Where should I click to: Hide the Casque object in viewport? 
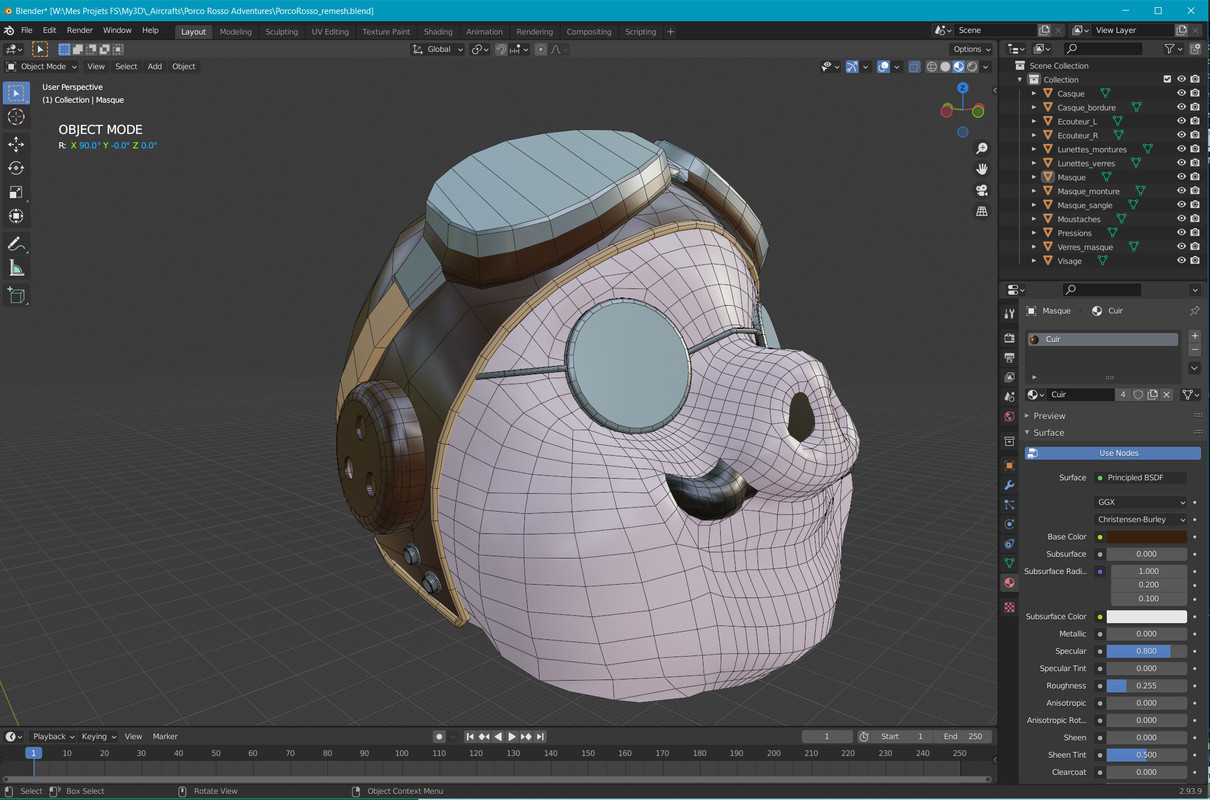pyautogui.click(x=1181, y=93)
